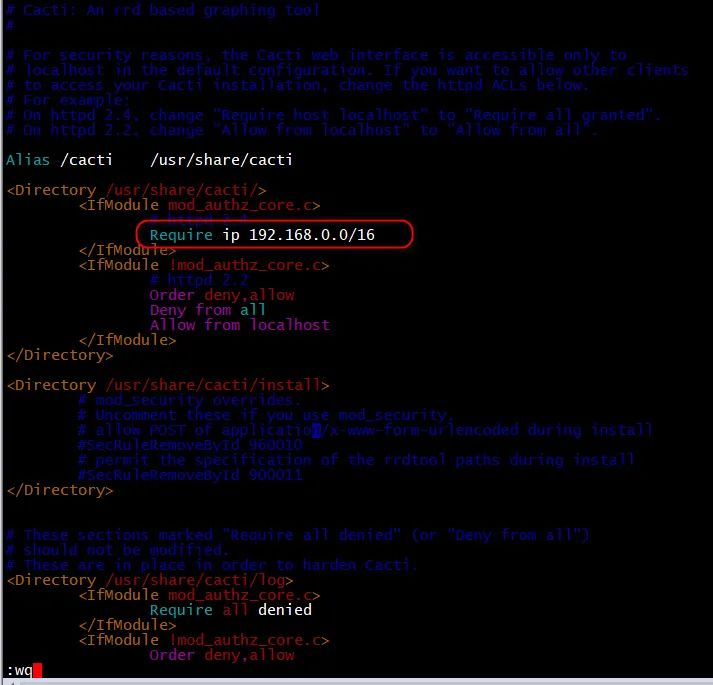Click 'Alias' keyword in the Alias line
This screenshot has width=713, height=685.
(x=28, y=160)
